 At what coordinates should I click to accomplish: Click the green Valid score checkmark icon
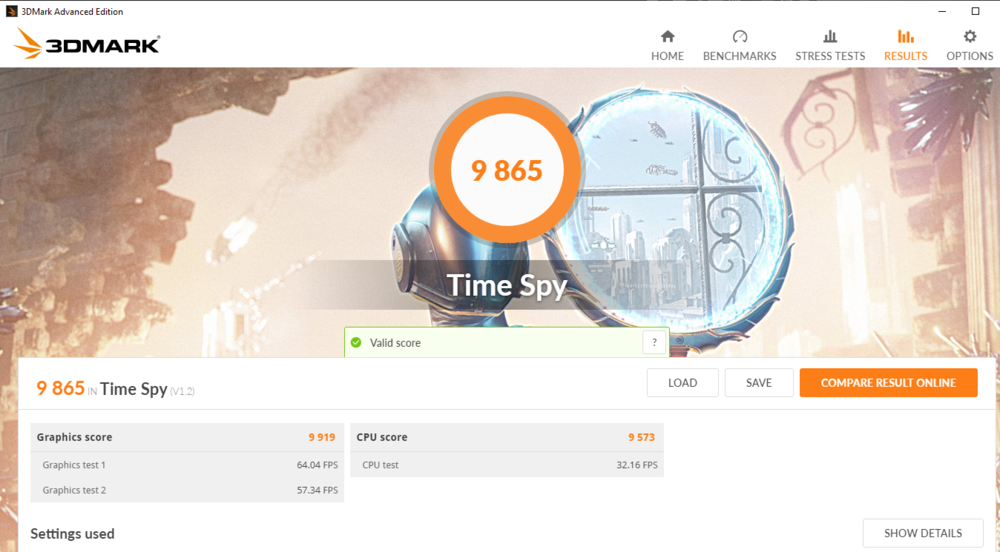coord(355,343)
